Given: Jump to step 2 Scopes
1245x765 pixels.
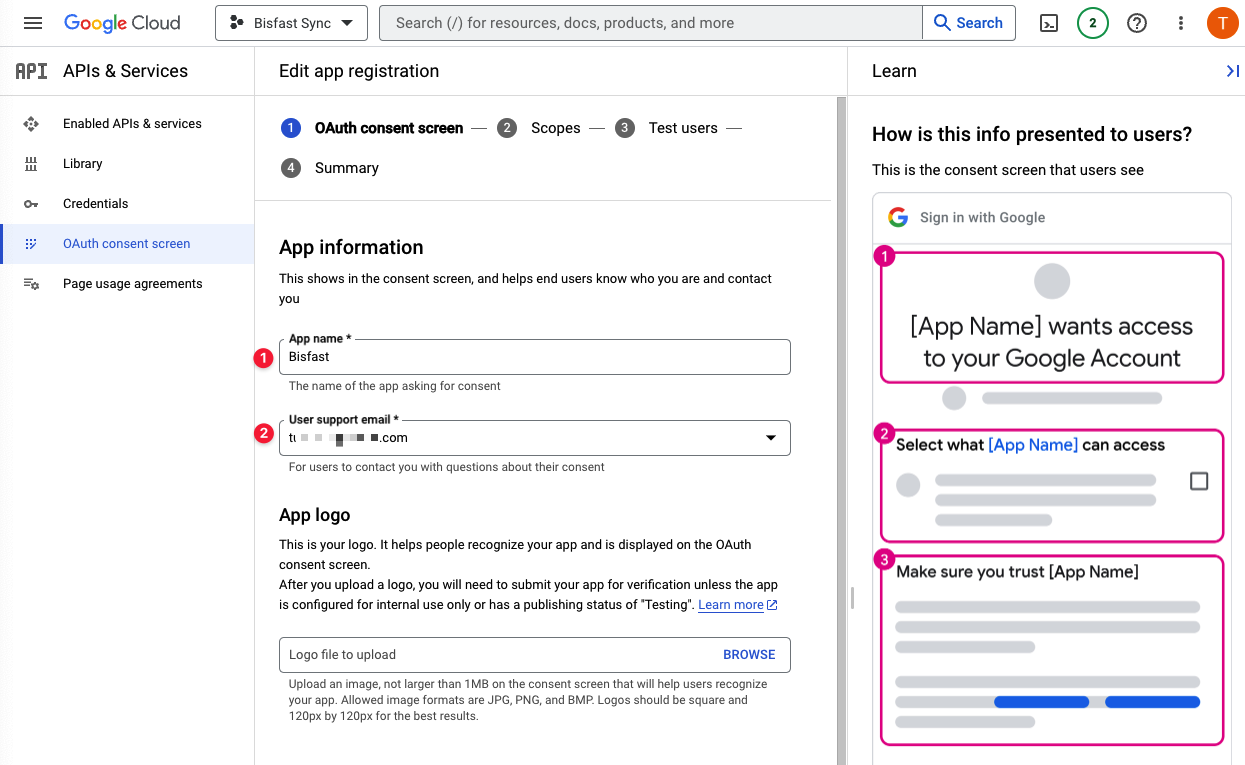Looking at the screenshot, I should pyautogui.click(x=539, y=128).
